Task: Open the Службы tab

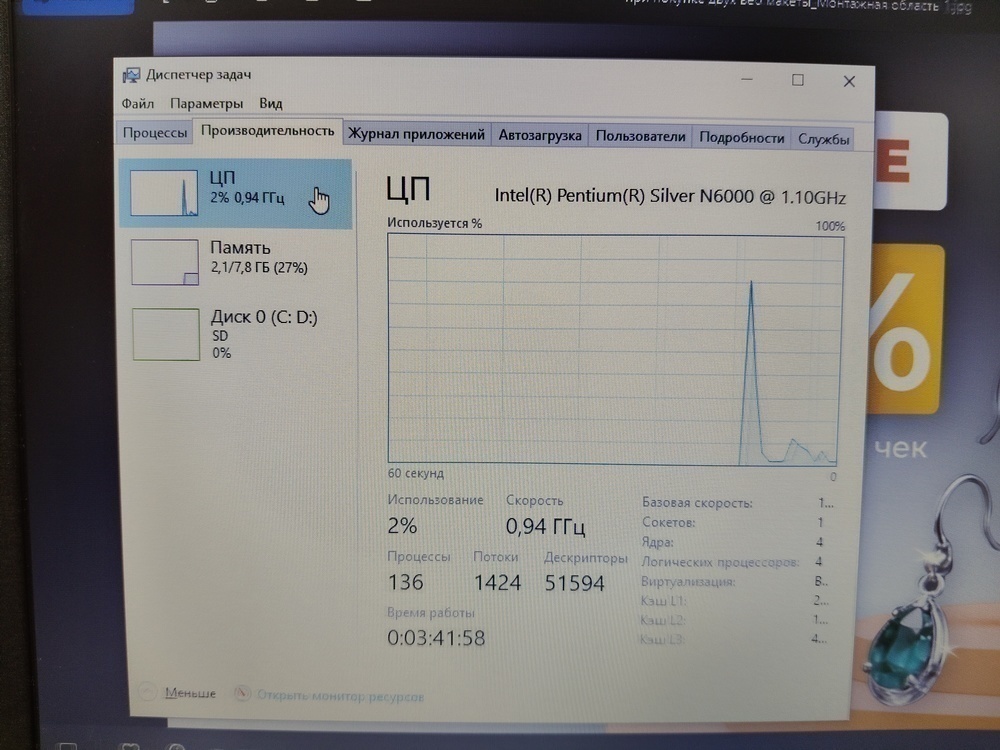Action: pos(824,139)
